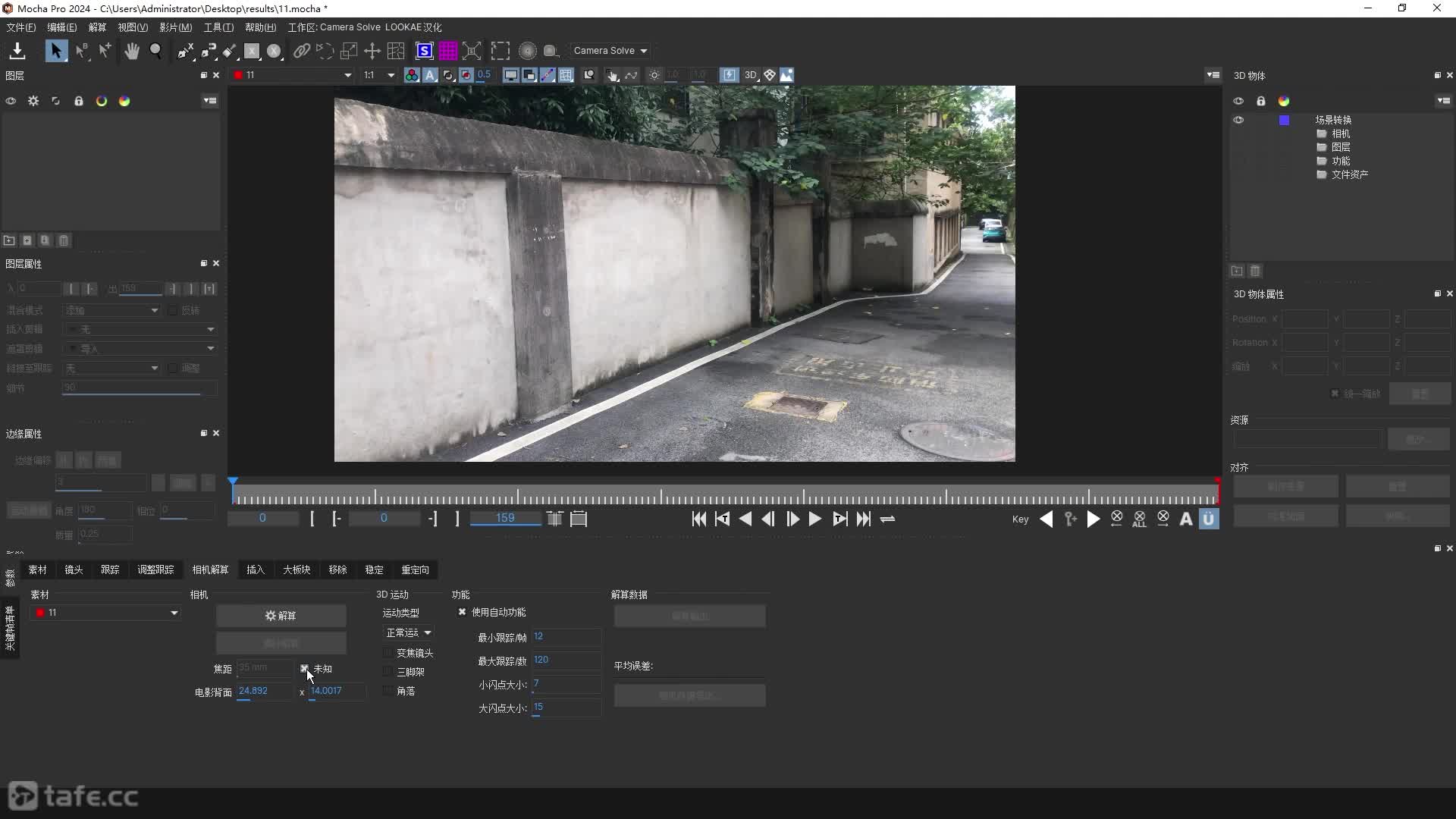
Task: Click the out-point 159 frame field
Action: [505, 519]
